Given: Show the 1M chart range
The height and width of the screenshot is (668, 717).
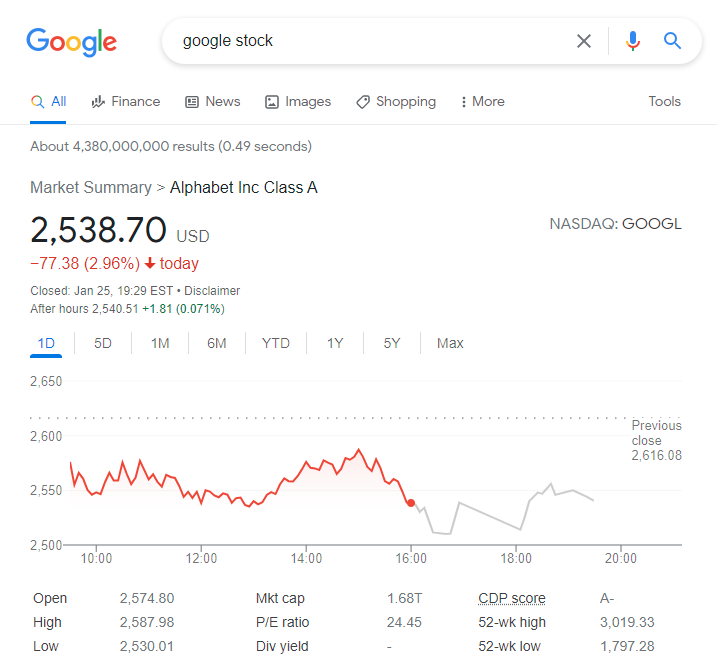Looking at the screenshot, I should coord(160,343).
